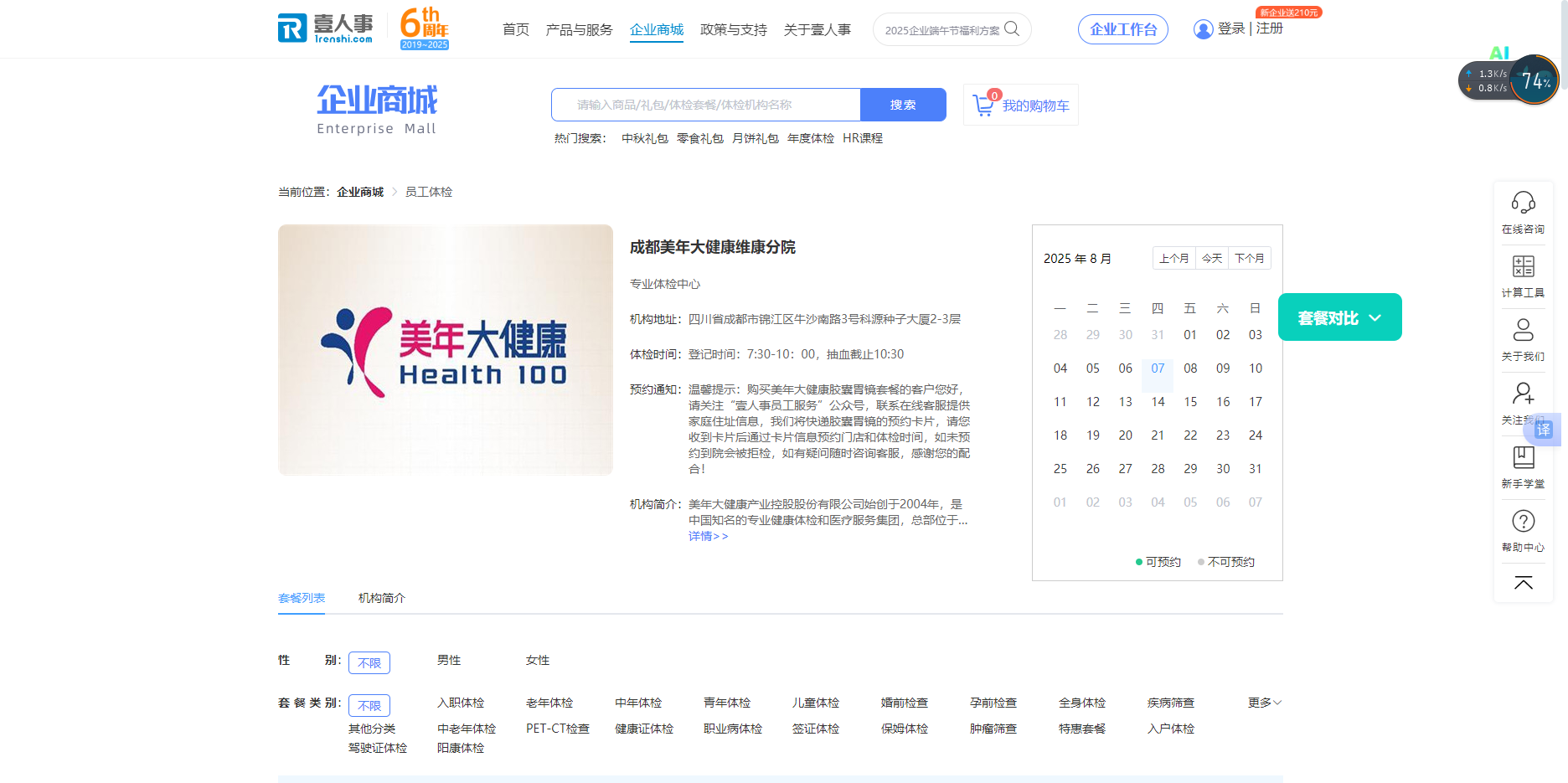Click hot search 月饼礼包
The image size is (1568, 783).
point(756,138)
